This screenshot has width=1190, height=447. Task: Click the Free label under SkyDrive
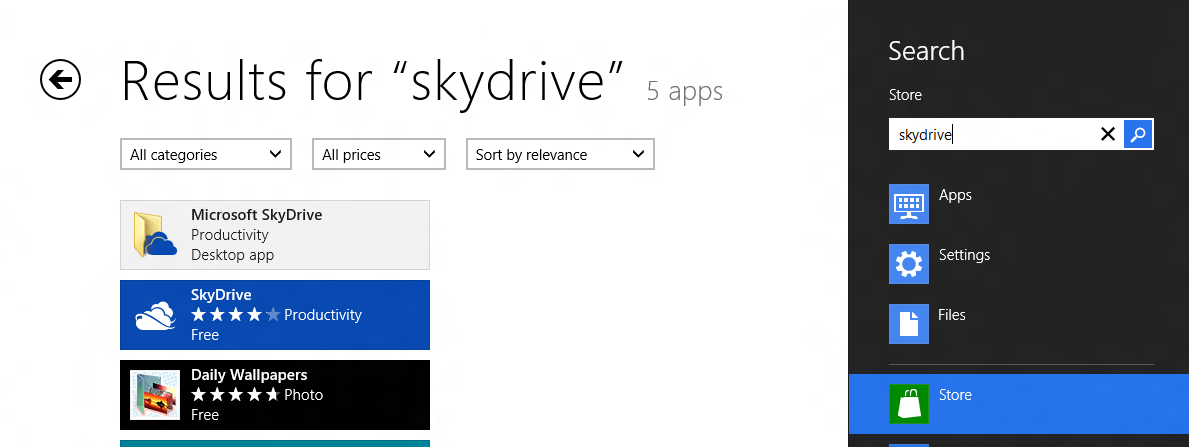[205, 335]
